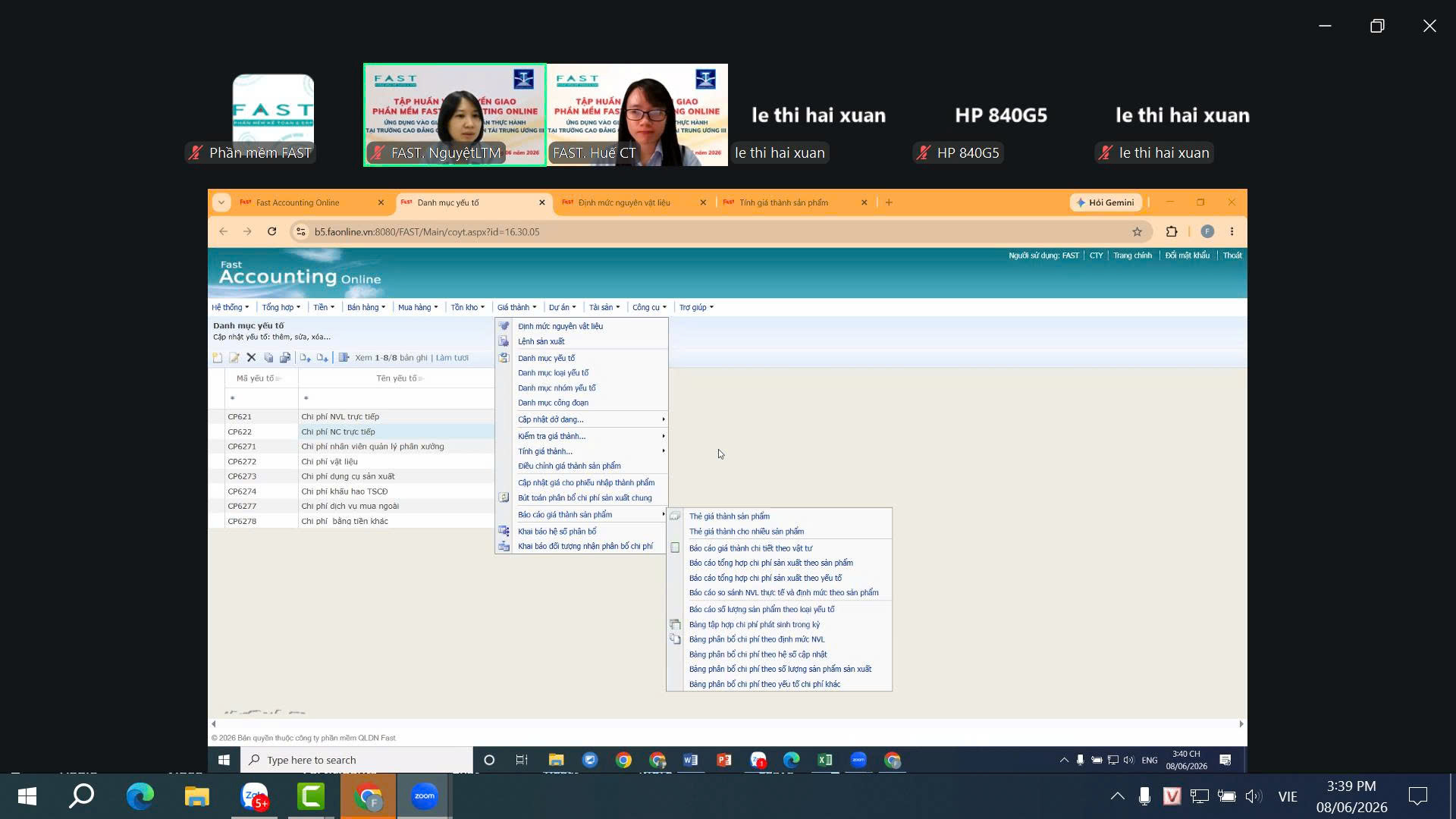Select Thẻ giá thành sản phẩm report

[x=729, y=516]
